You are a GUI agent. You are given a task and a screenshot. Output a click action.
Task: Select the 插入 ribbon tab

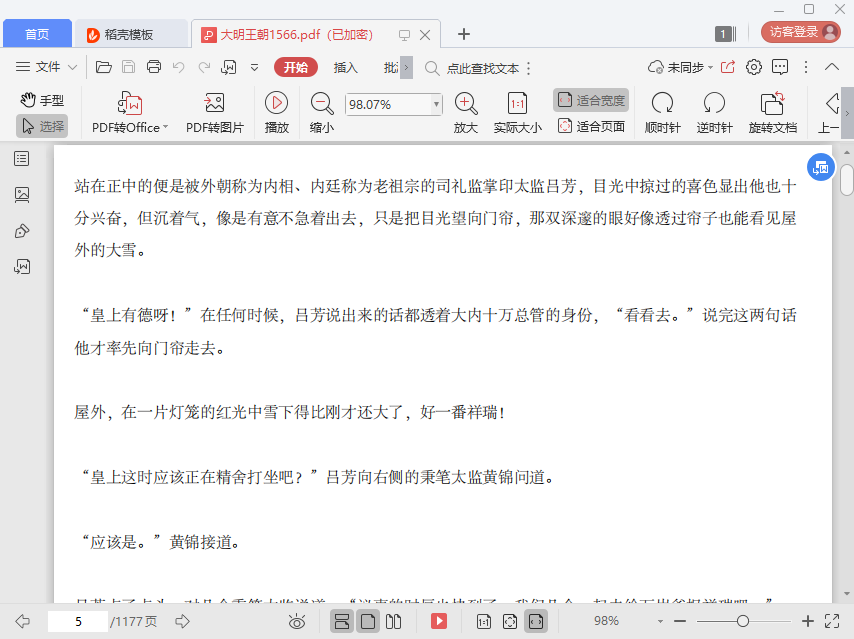click(x=345, y=68)
